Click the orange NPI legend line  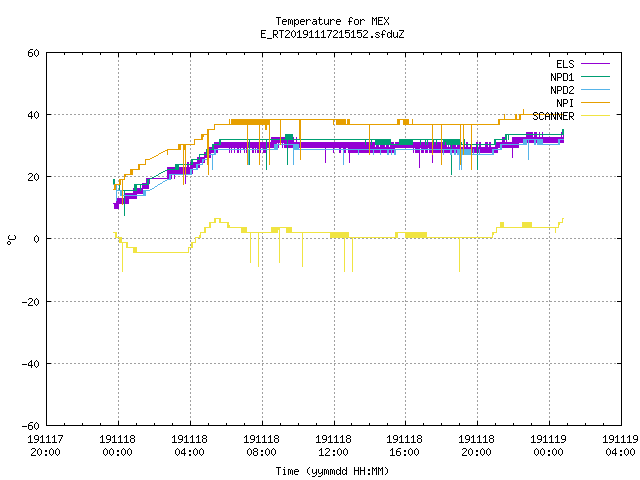pyautogui.click(x=595, y=102)
